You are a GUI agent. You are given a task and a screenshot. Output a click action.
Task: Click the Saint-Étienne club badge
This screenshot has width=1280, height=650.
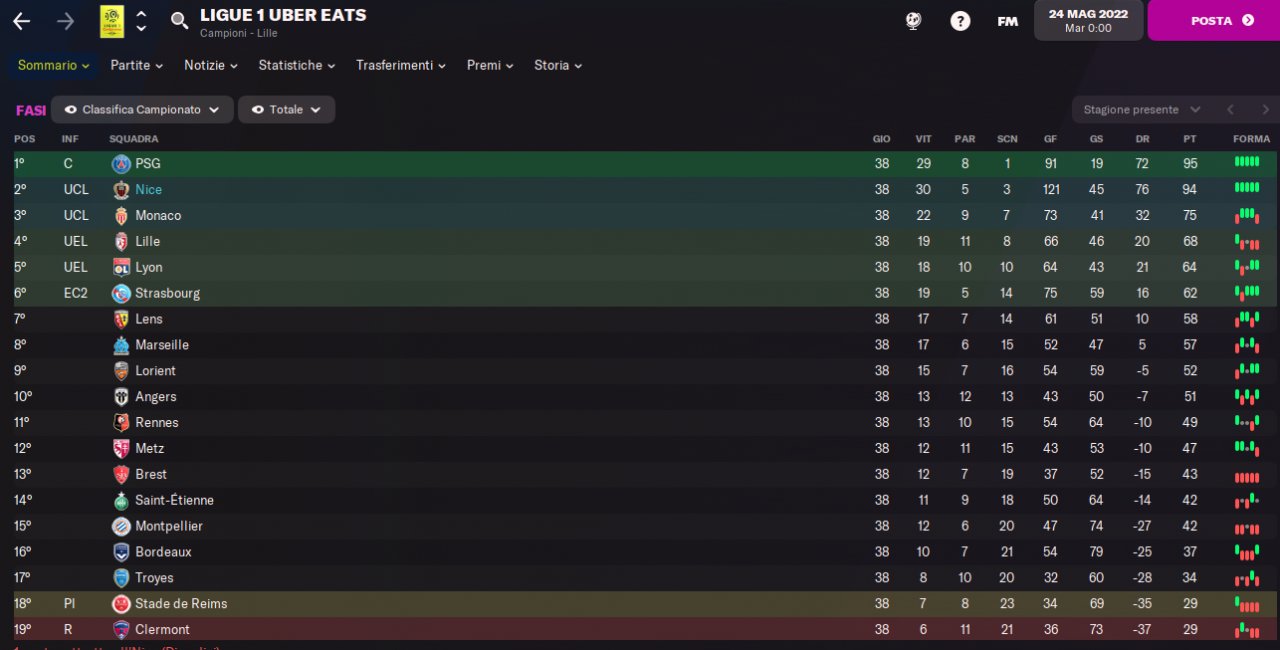[121, 500]
